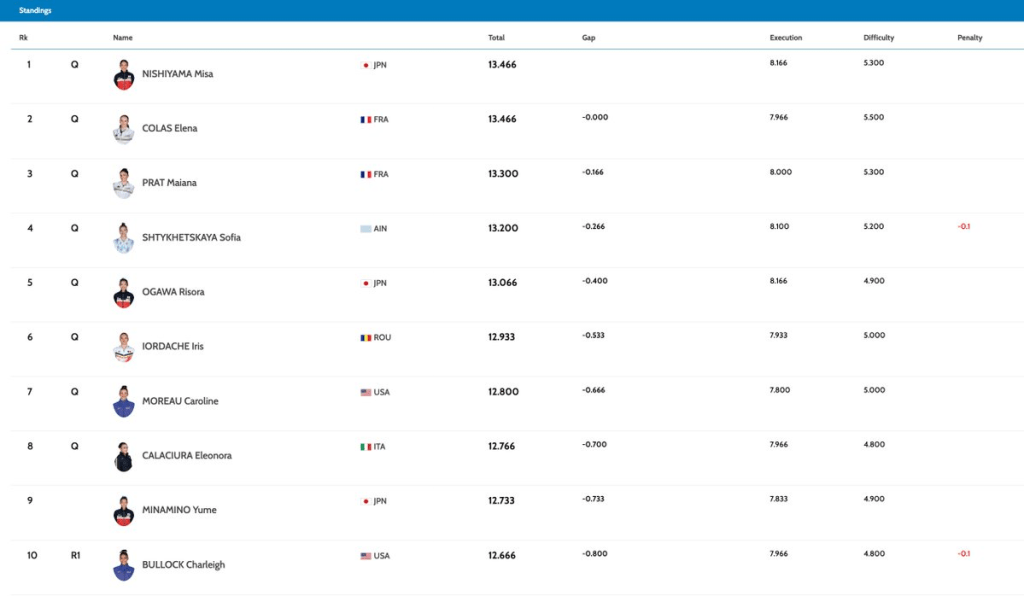Click IORDACHE Iris total score 12.933
Image resolution: width=1024 pixels, height=596 pixels.
501,338
